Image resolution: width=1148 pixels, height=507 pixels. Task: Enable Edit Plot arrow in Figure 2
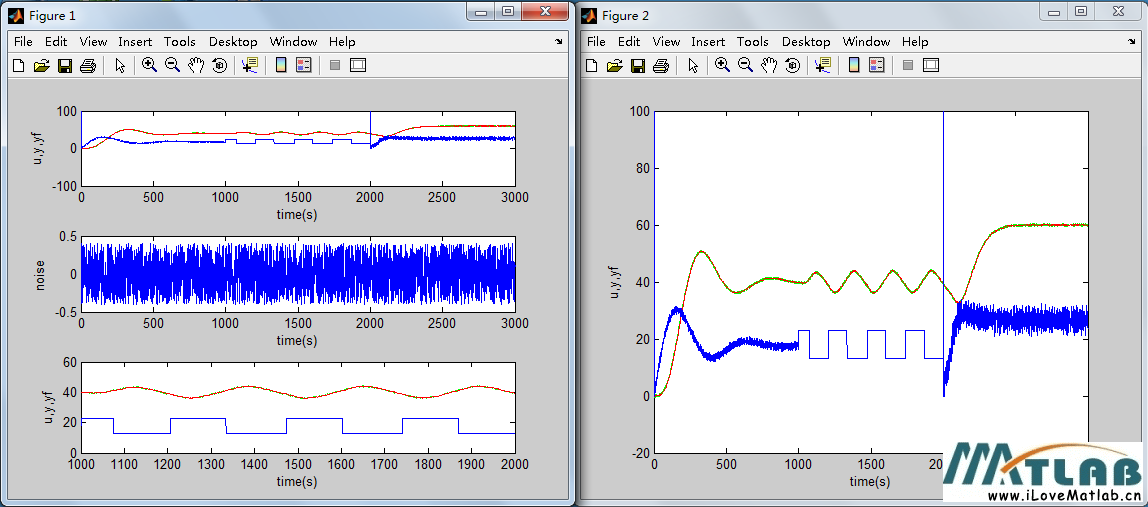(x=693, y=66)
